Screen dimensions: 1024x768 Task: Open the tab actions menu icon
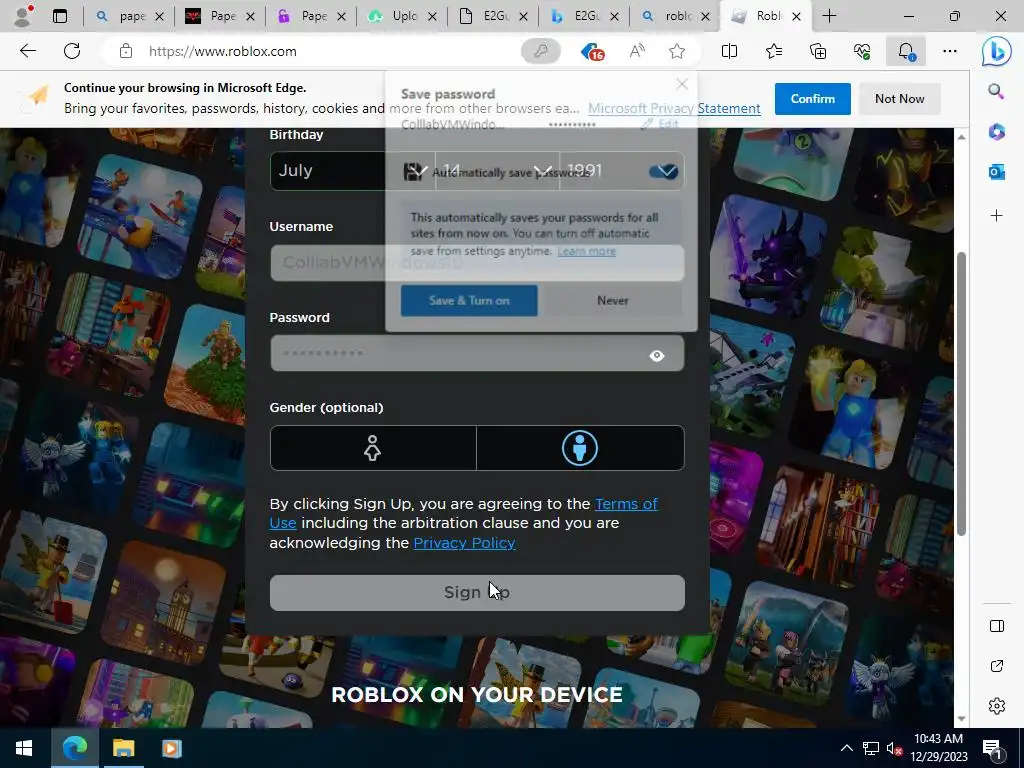coord(60,16)
